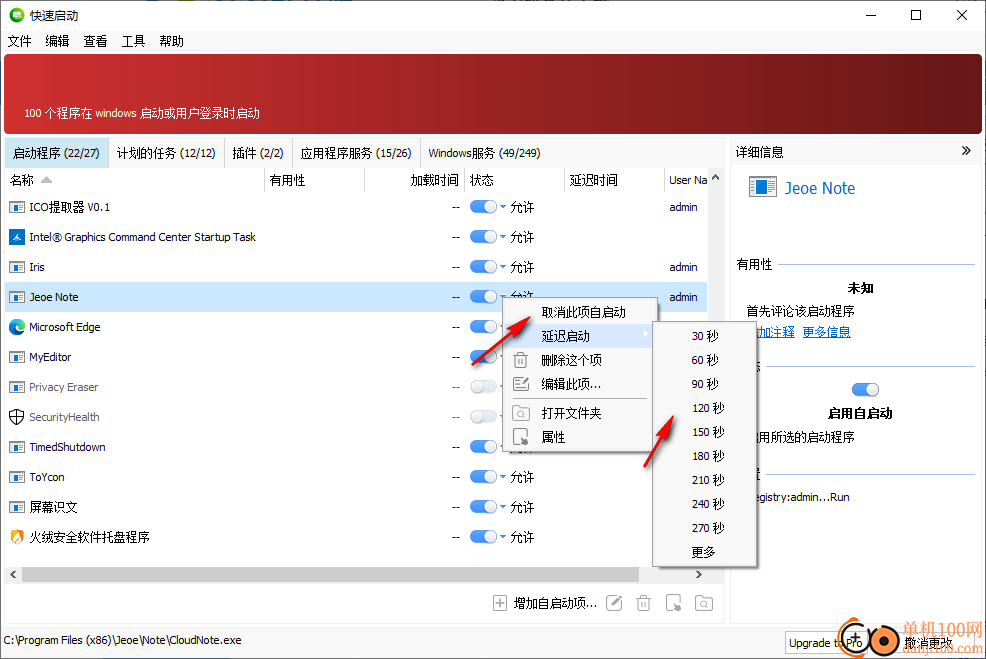Choose 属性 from context menu
This screenshot has height=659, width=986.
580,438
